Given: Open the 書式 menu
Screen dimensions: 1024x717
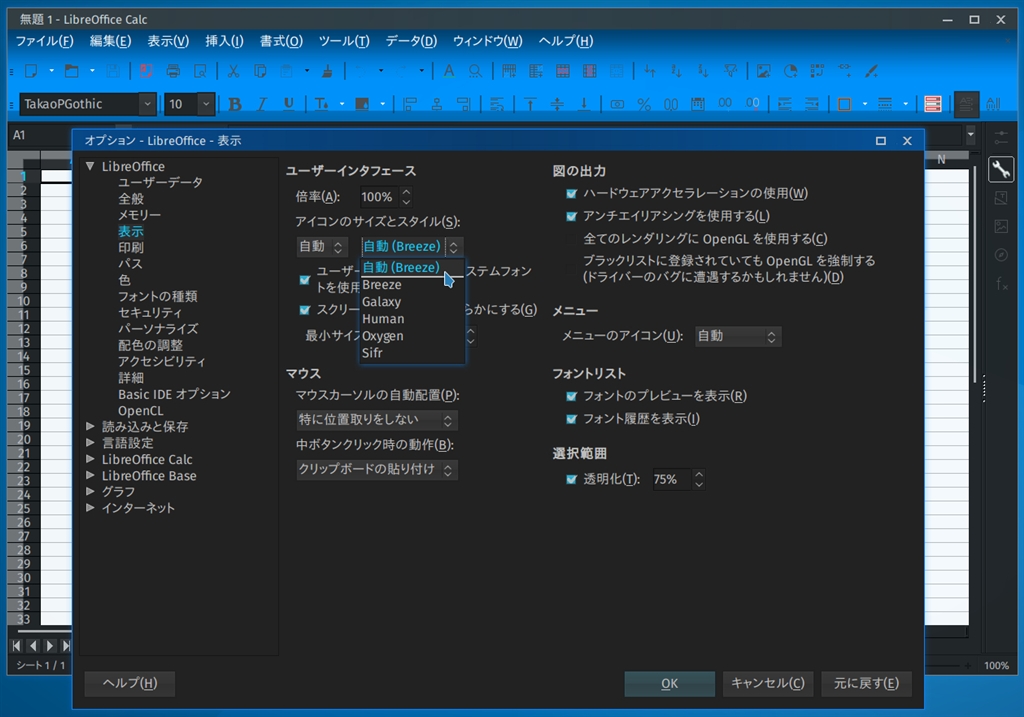Looking at the screenshot, I should pos(281,41).
